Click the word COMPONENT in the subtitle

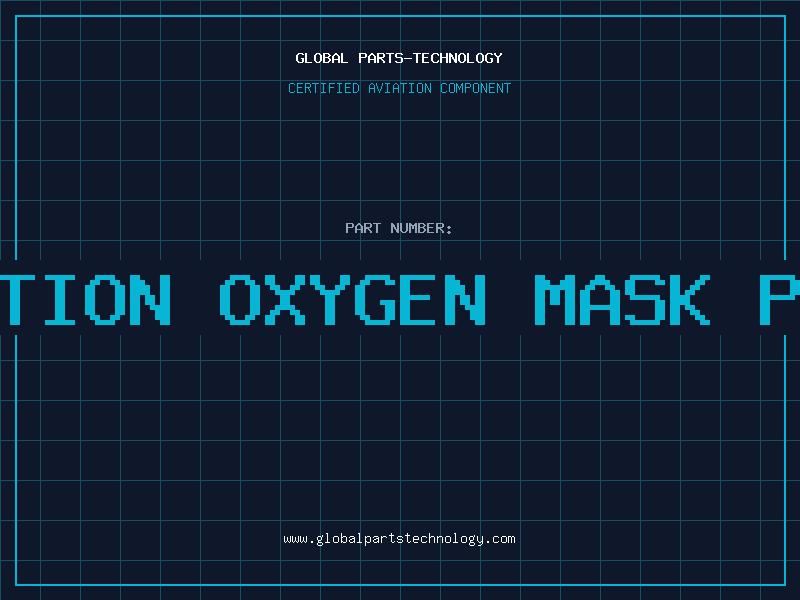click(x=476, y=88)
